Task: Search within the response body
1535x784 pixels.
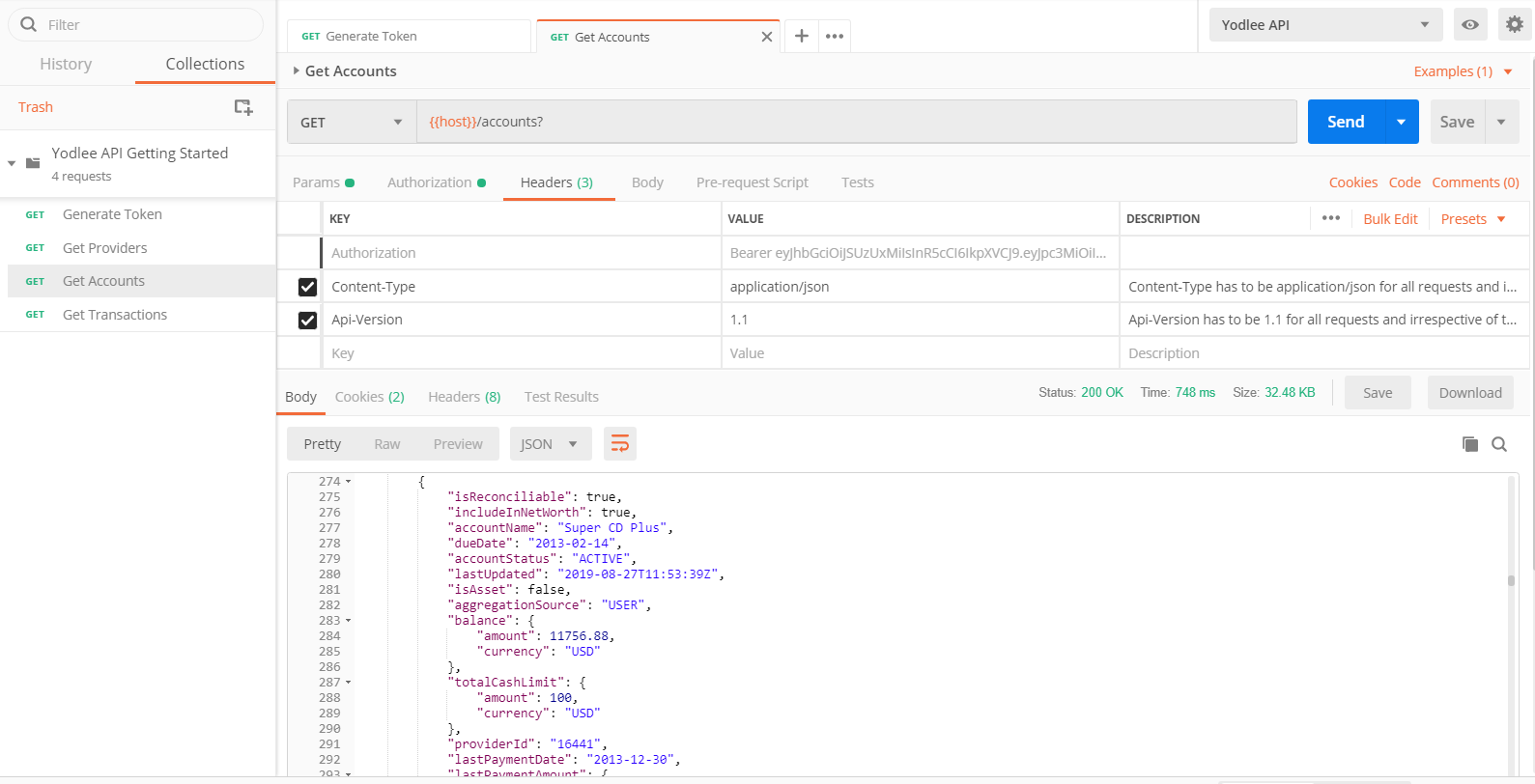Action: (1499, 444)
